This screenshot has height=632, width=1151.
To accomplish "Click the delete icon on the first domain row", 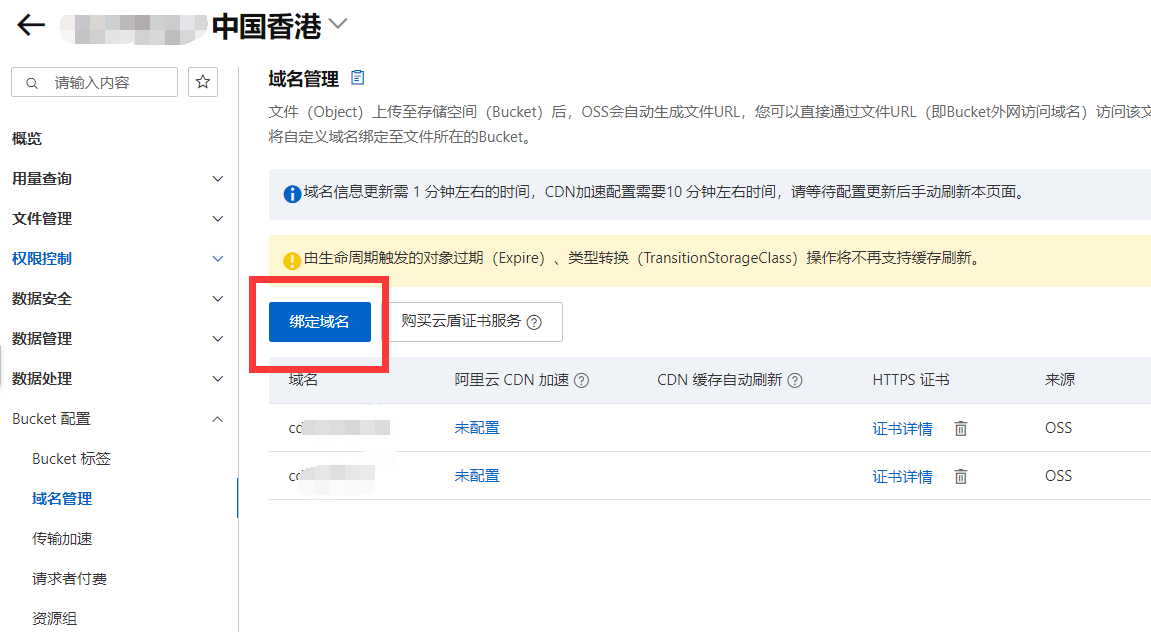I will click(x=960, y=427).
